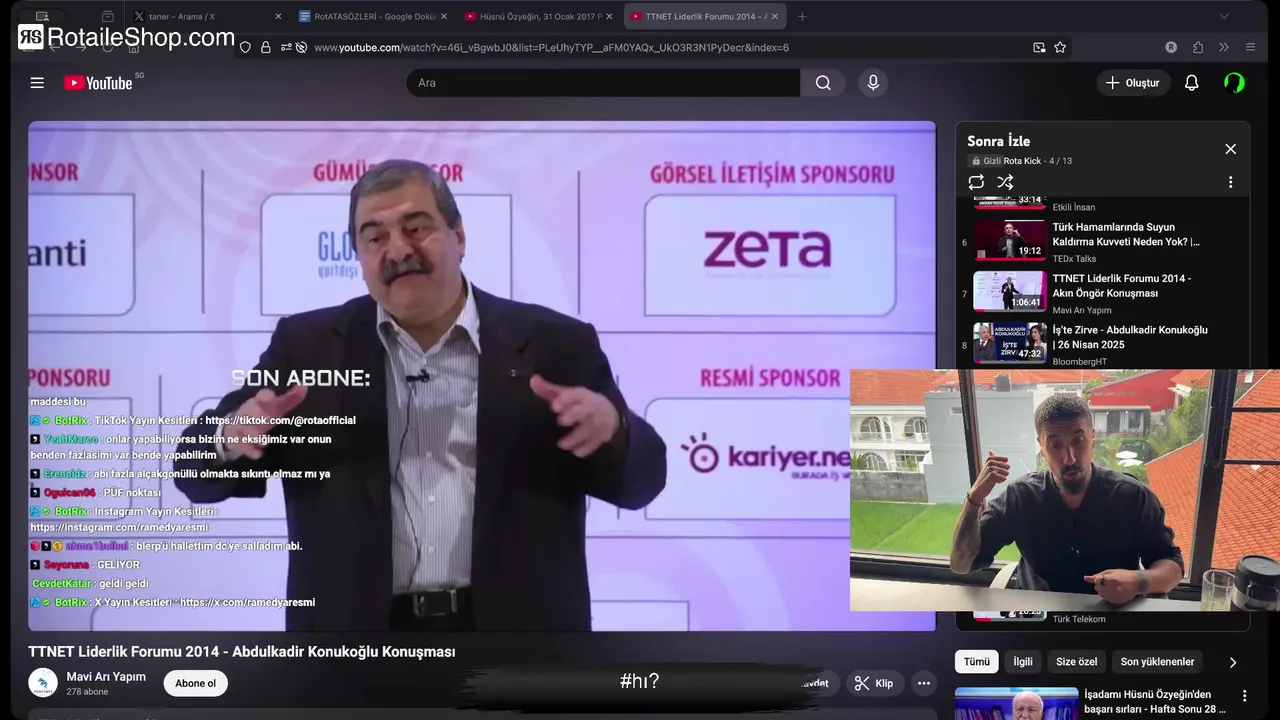Select the Size özel filter chip
The height and width of the screenshot is (720, 1280).
[x=1076, y=662]
